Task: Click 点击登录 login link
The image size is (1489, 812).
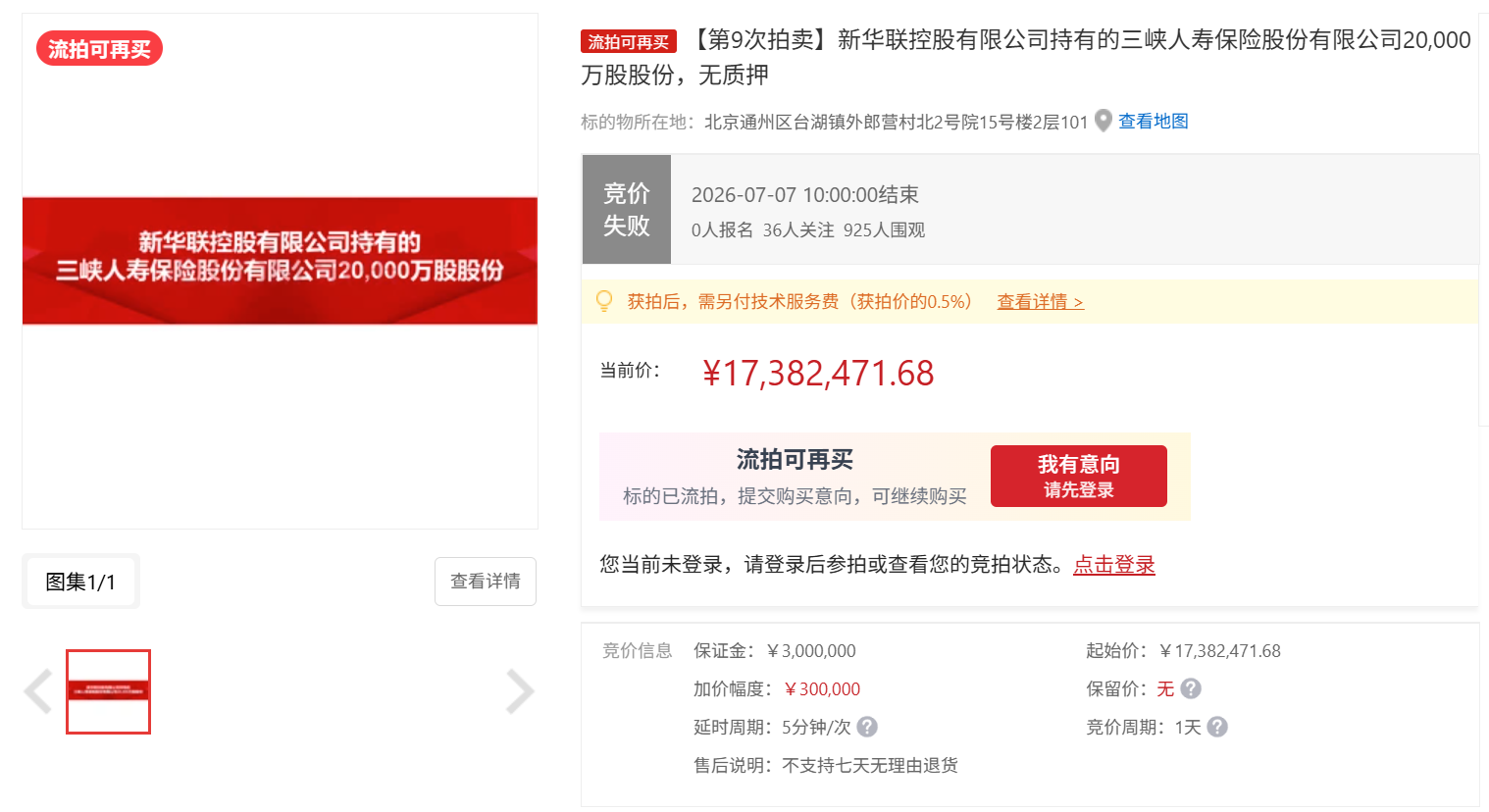Action: tap(1114, 564)
